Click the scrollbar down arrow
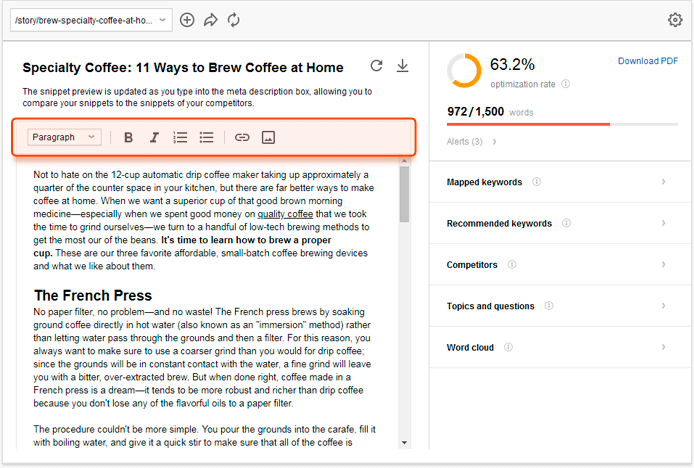The image size is (694, 468). tap(404, 442)
